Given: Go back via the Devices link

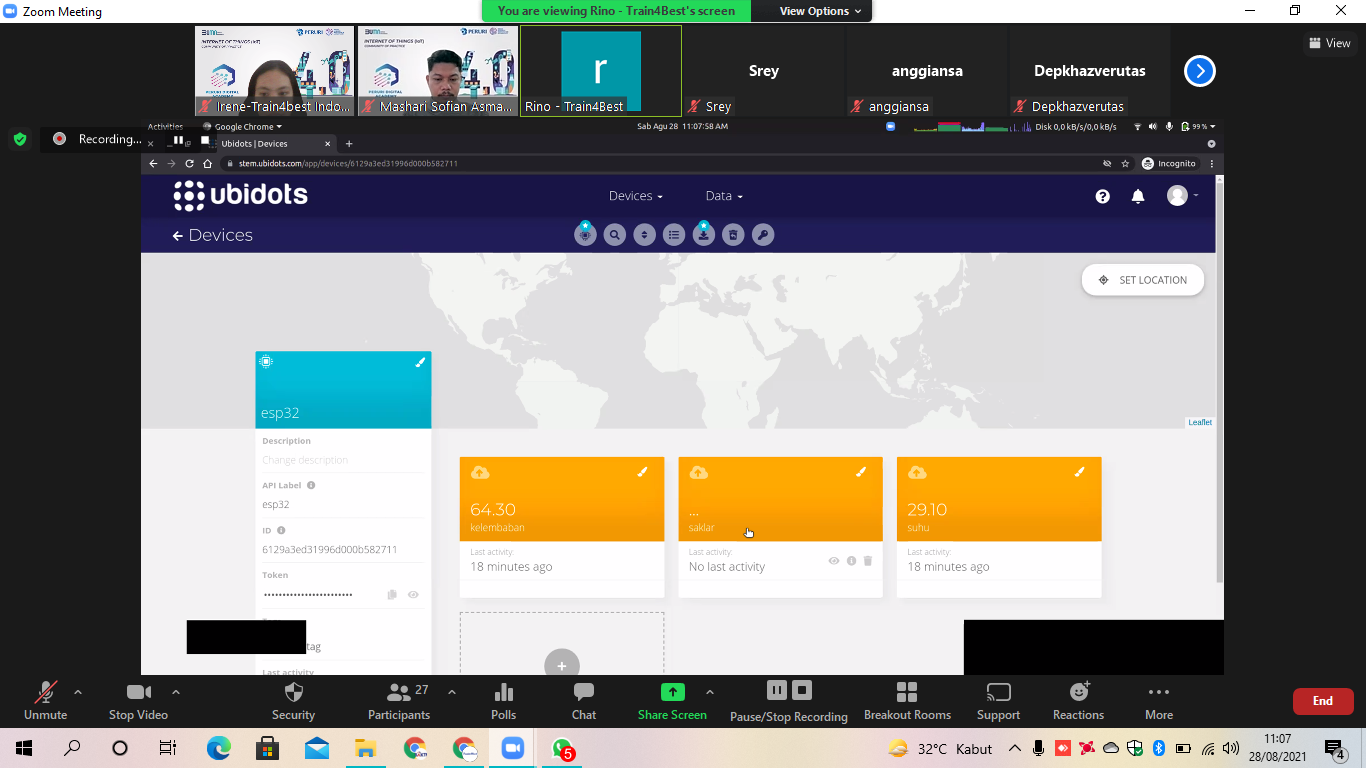Looking at the screenshot, I should (x=212, y=235).
